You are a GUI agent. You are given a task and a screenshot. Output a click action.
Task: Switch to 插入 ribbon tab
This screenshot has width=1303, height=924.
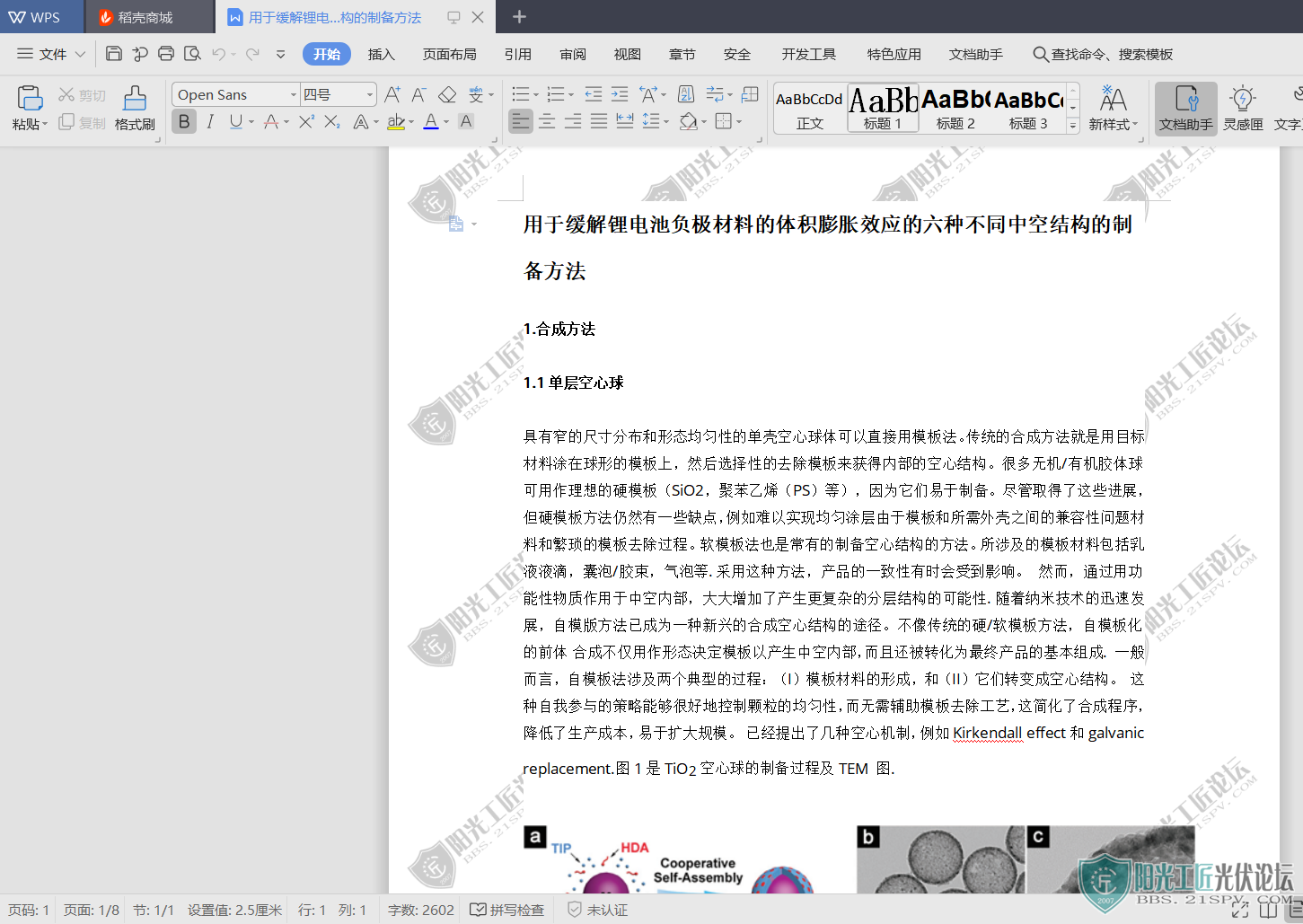[382, 54]
